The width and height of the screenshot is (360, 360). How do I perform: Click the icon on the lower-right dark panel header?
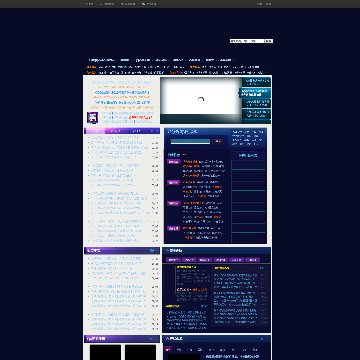[167, 339]
